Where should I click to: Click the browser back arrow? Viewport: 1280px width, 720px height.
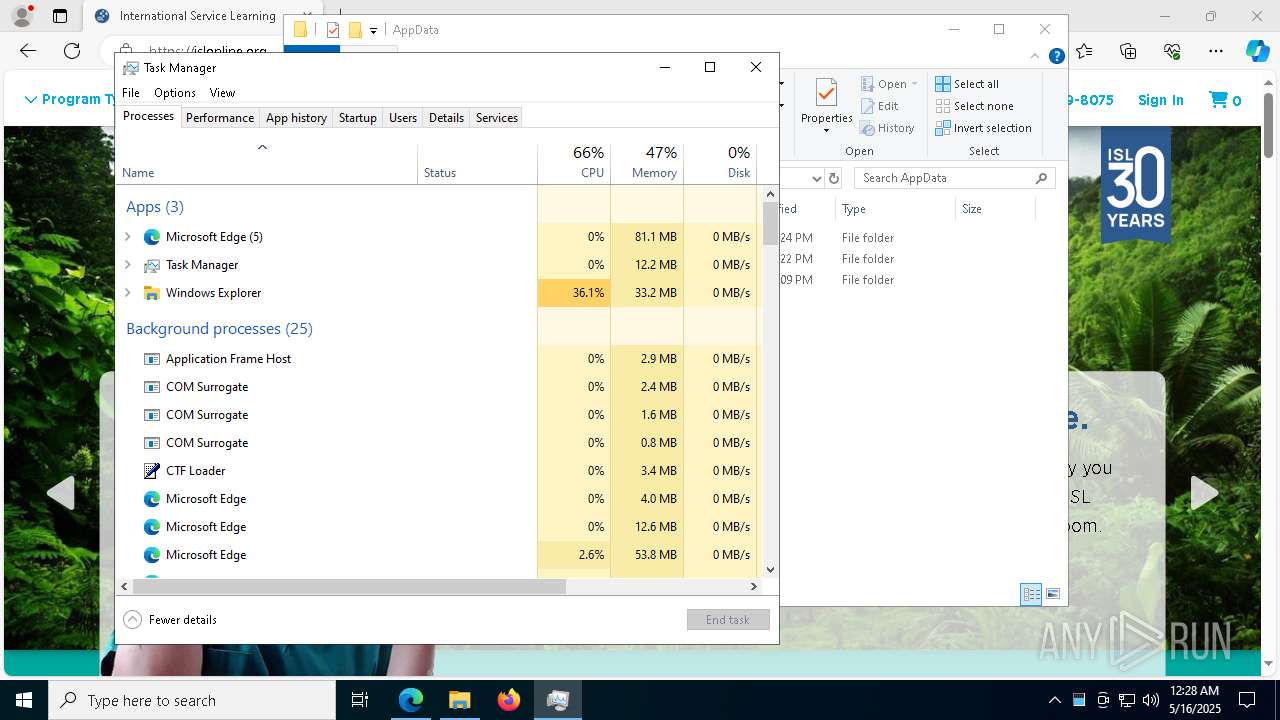[28, 51]
